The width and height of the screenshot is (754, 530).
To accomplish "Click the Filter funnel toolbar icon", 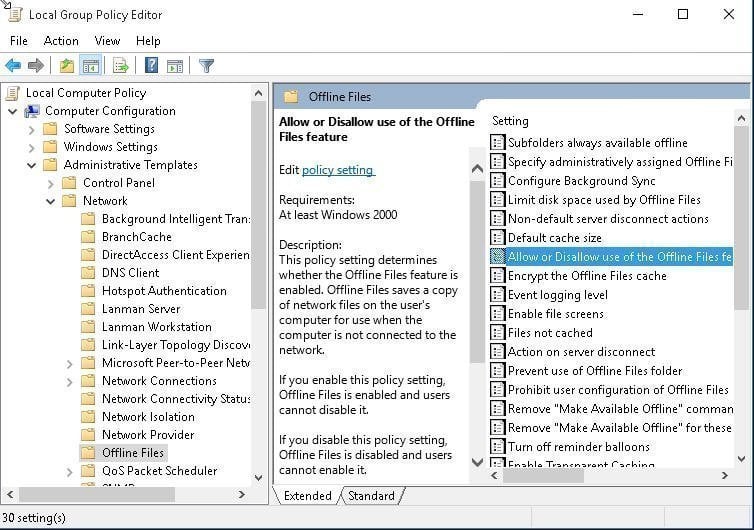I will 206,65.
